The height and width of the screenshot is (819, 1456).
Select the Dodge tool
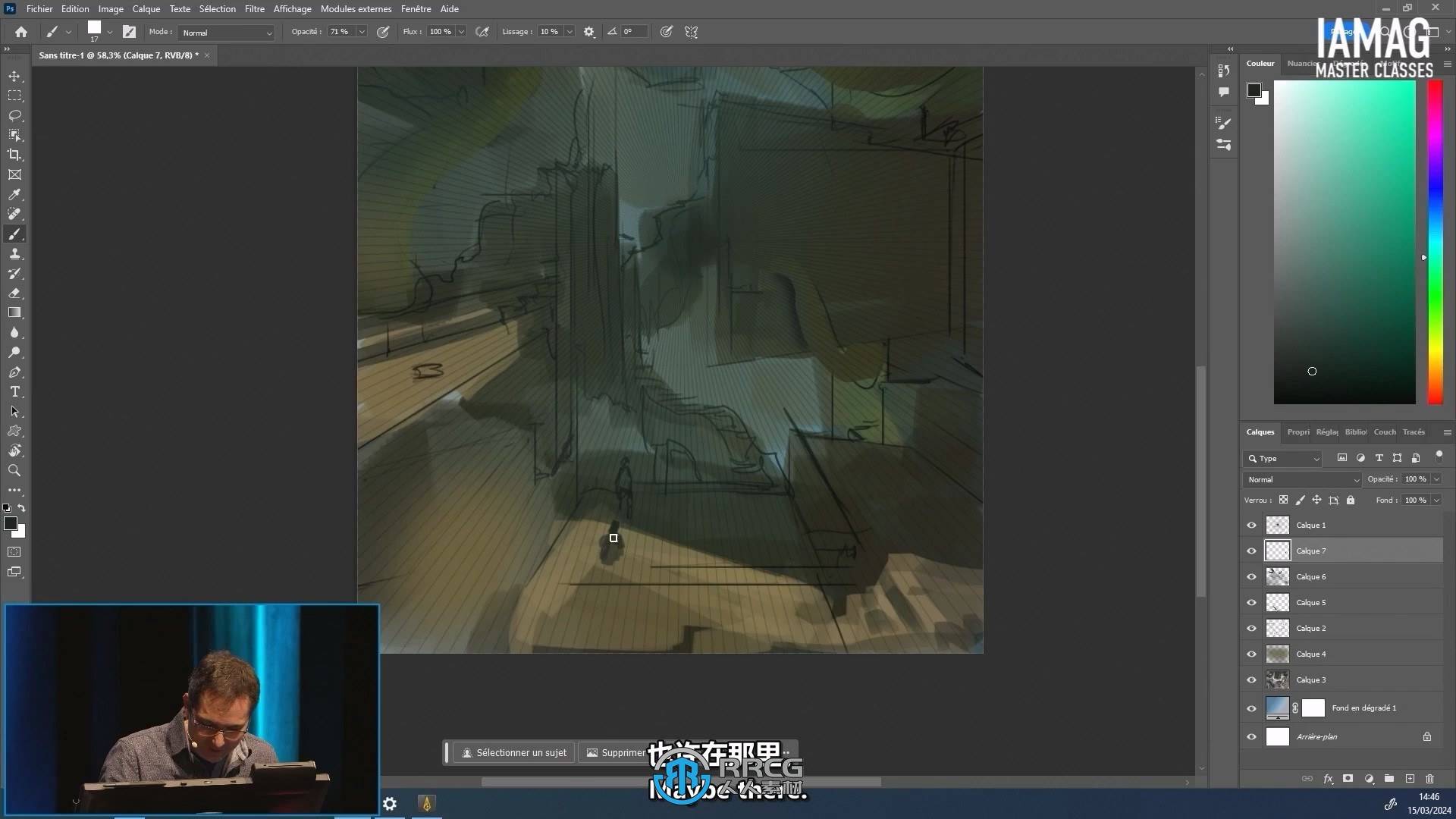pyautogui.click(x=14, y=353)
